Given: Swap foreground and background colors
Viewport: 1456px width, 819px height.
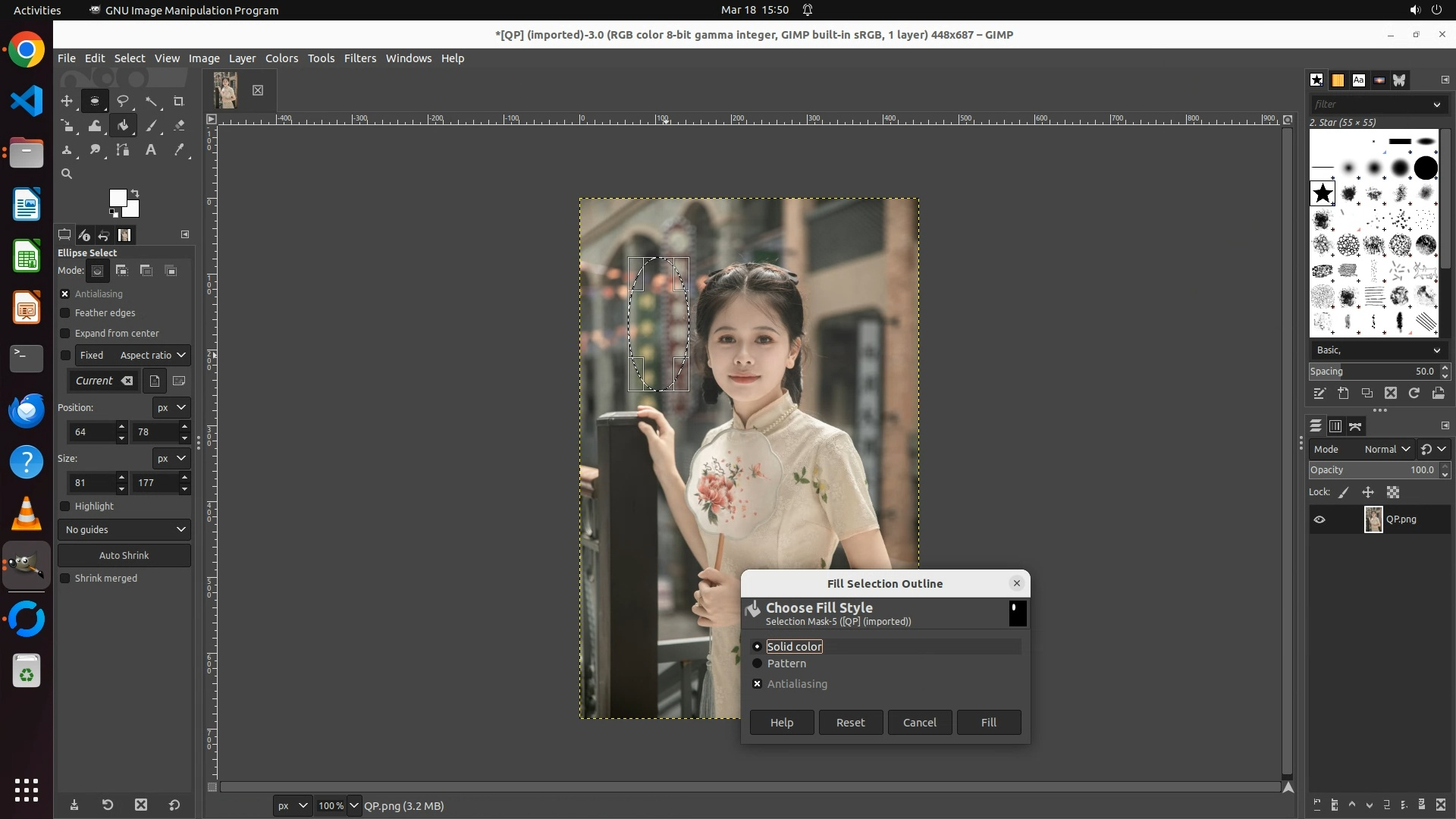Looking at the screenshot, I should point(135,193).
